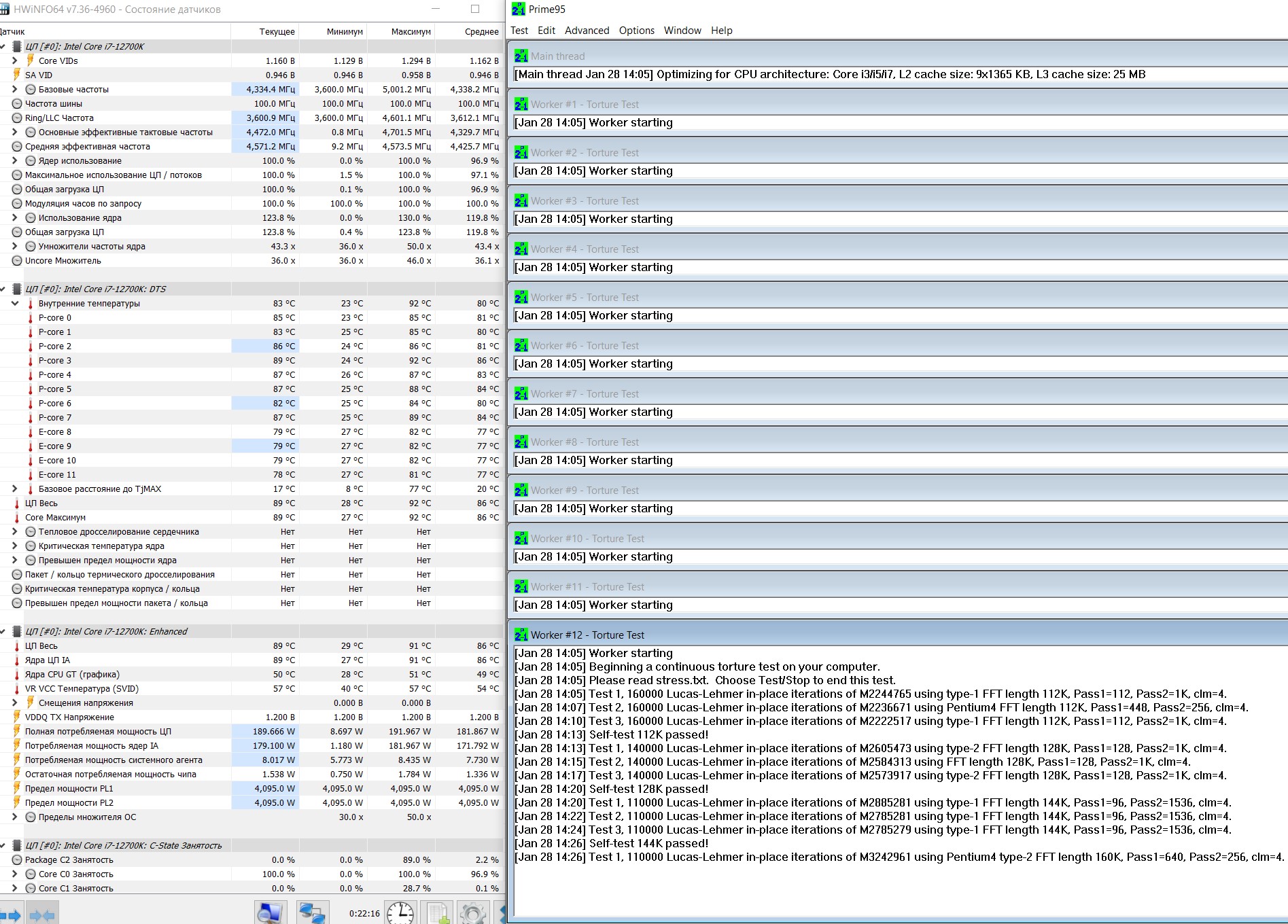Sort by the Текущее column header
The image size is (1288, 924).
coord(265,31)
